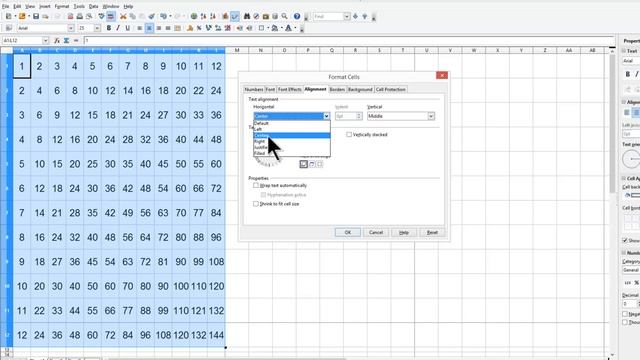Switch to the Background tab
This screenshot has height=360, width=640.
point(360,89)
